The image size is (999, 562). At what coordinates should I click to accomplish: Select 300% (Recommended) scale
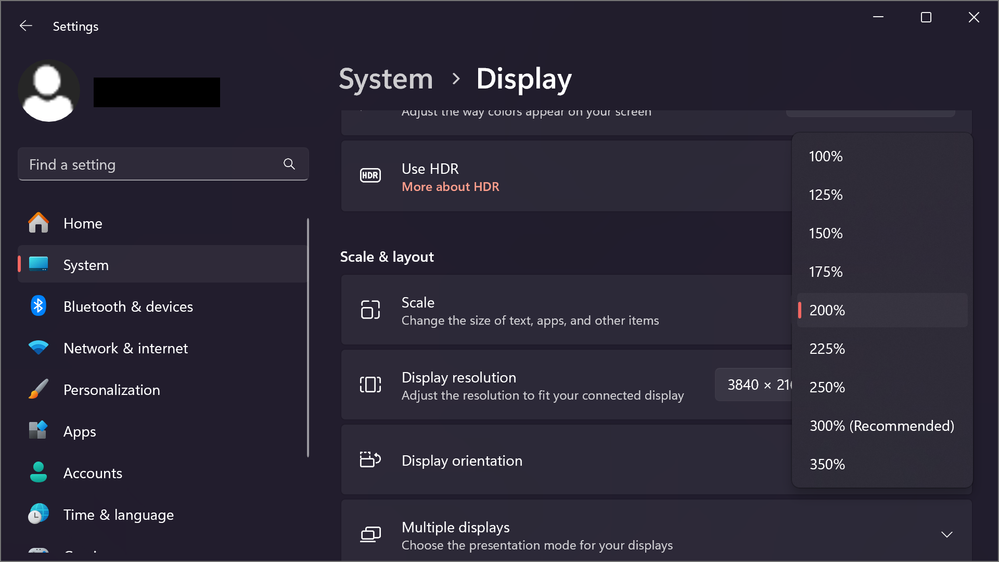point(881,426)
